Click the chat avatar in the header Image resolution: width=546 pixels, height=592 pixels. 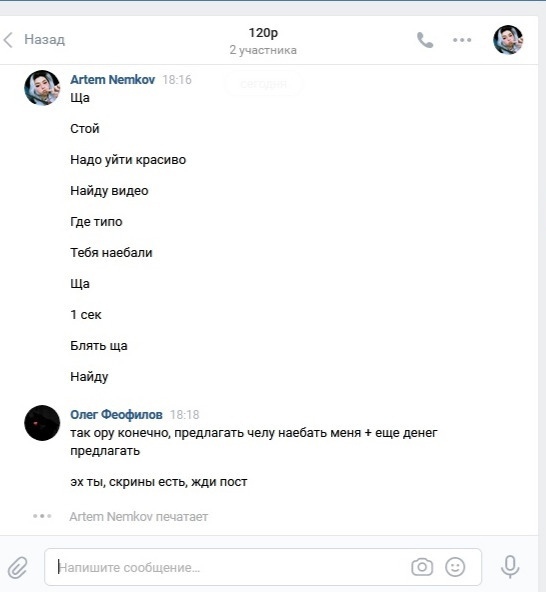tap(508, 40)
